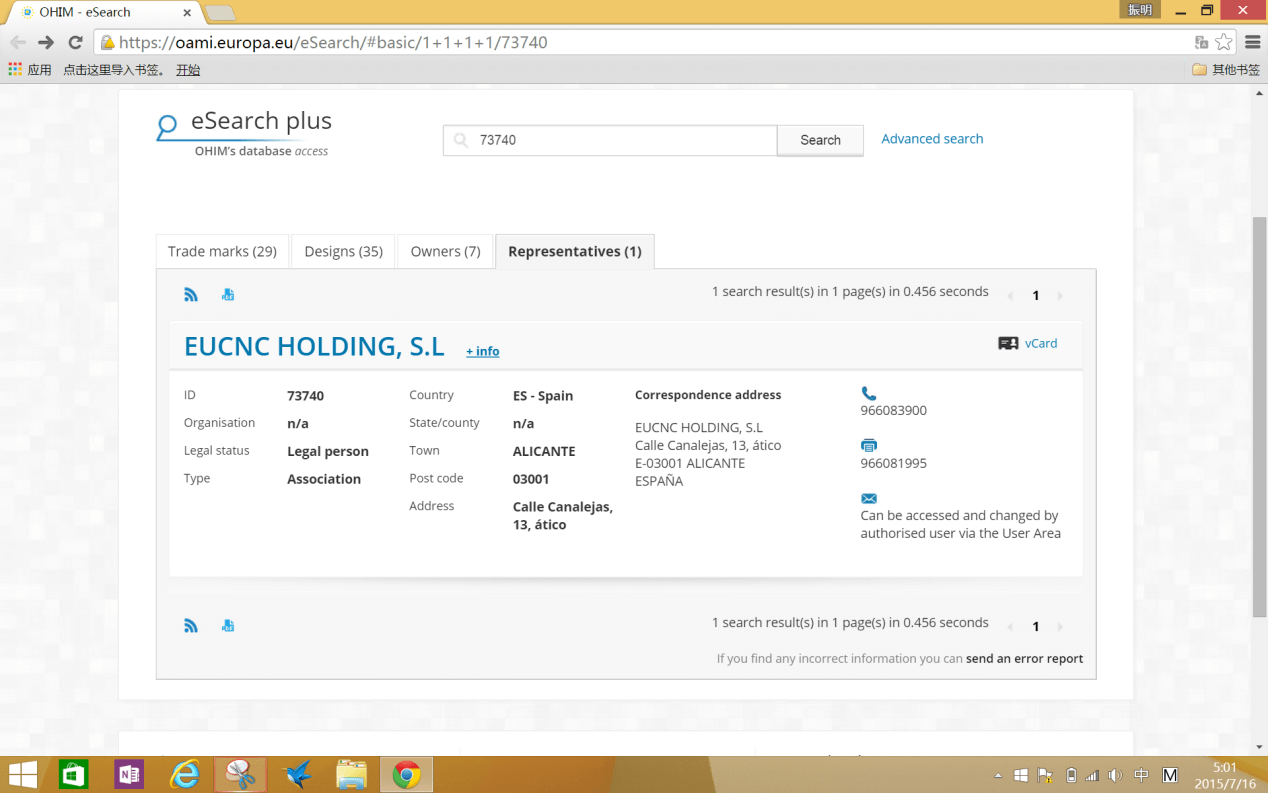Click into the search field containing 73740
This screenshot has height=793, width=1268.
pos(610,140)
